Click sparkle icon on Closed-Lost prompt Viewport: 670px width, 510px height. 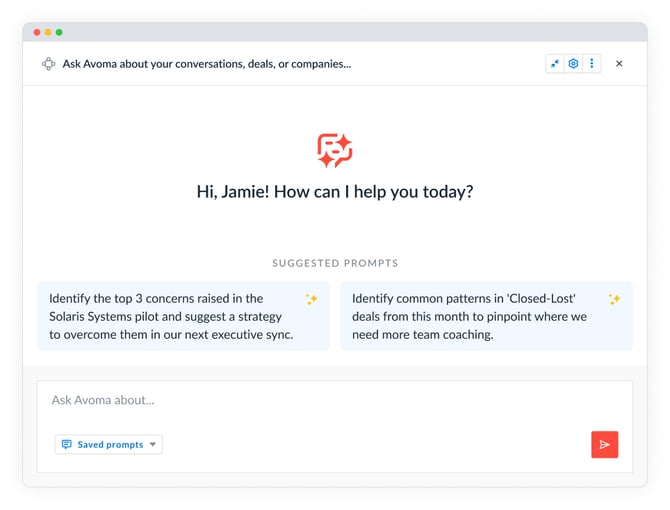[614, 299]
